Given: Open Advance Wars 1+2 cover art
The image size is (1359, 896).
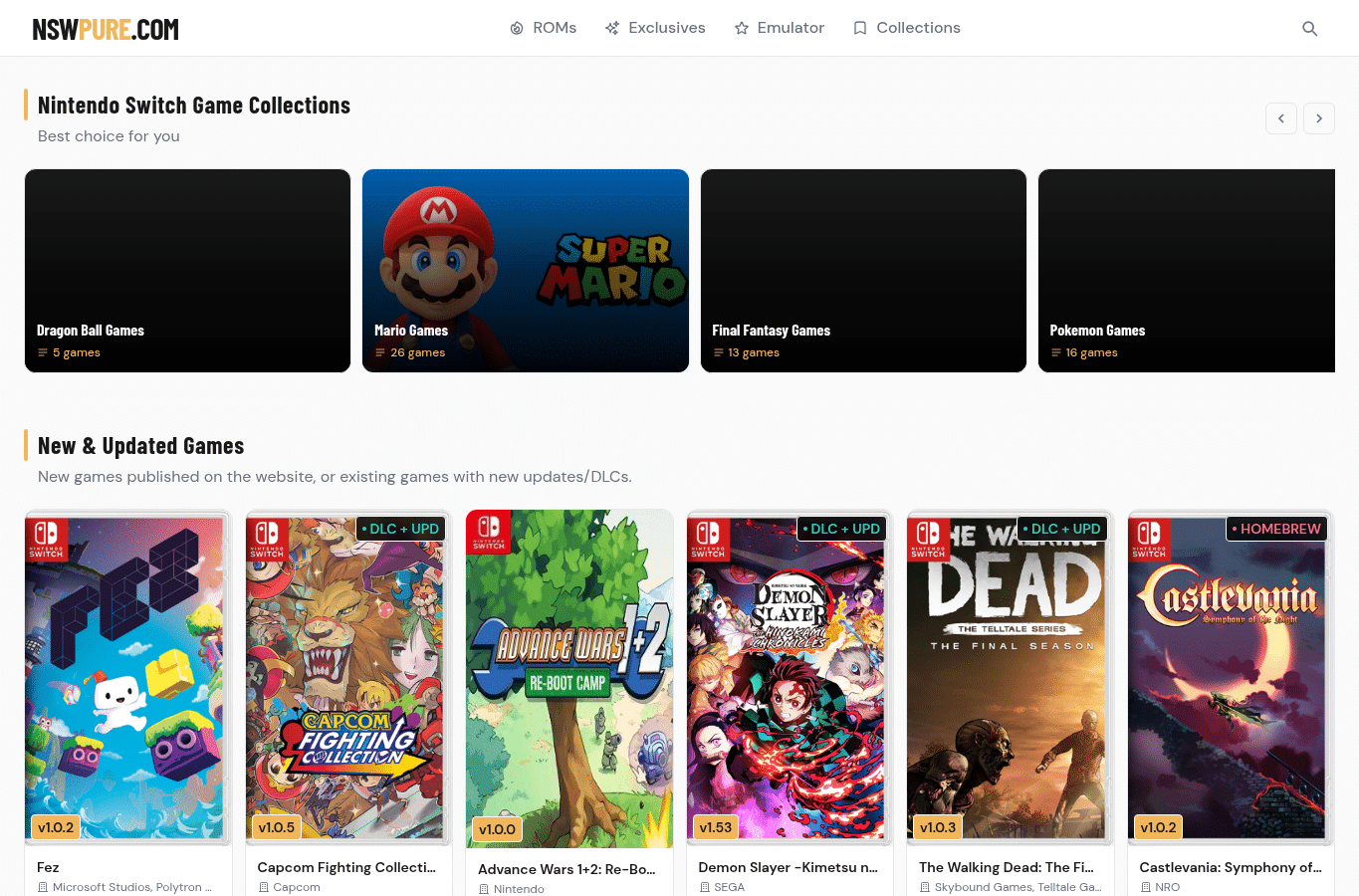Looking at the screenshot, I should pos(569,678).
